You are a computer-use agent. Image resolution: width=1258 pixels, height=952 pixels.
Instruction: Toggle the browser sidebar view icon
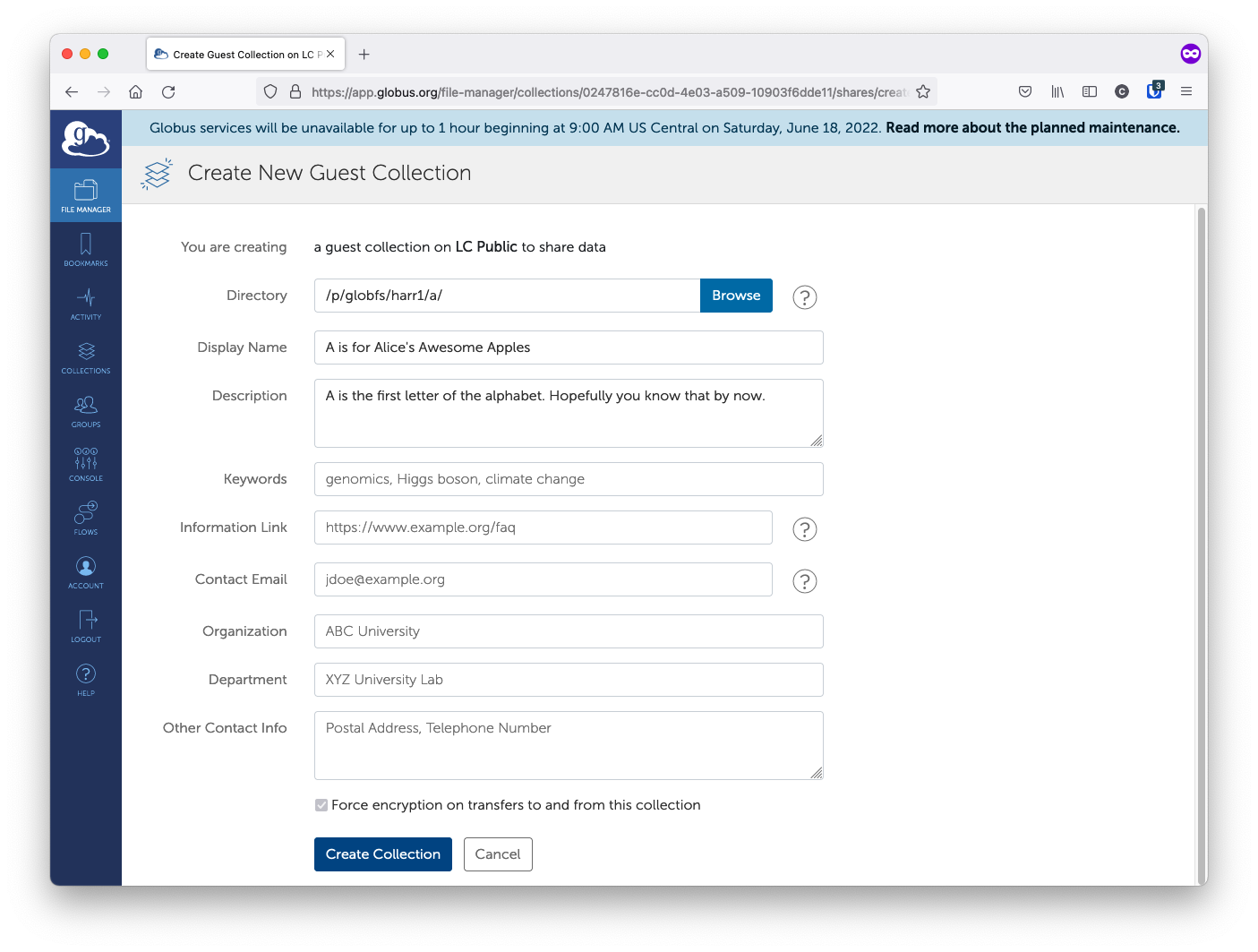pyautogui.click(x=1090, y=91)
